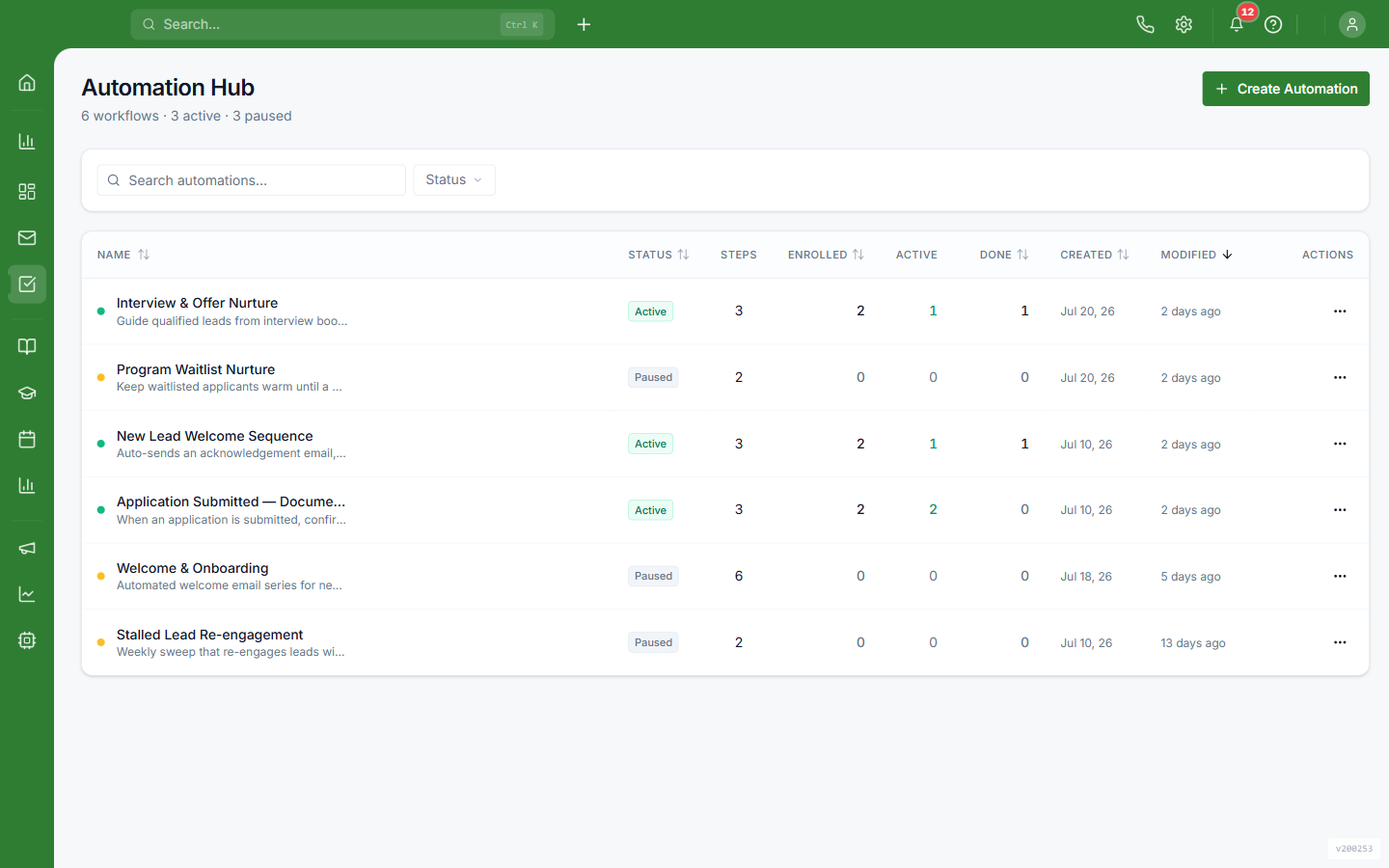Click Paused badge on Stalled Lead Re-engagement
Screen dimensions: 1389x868
653,642
